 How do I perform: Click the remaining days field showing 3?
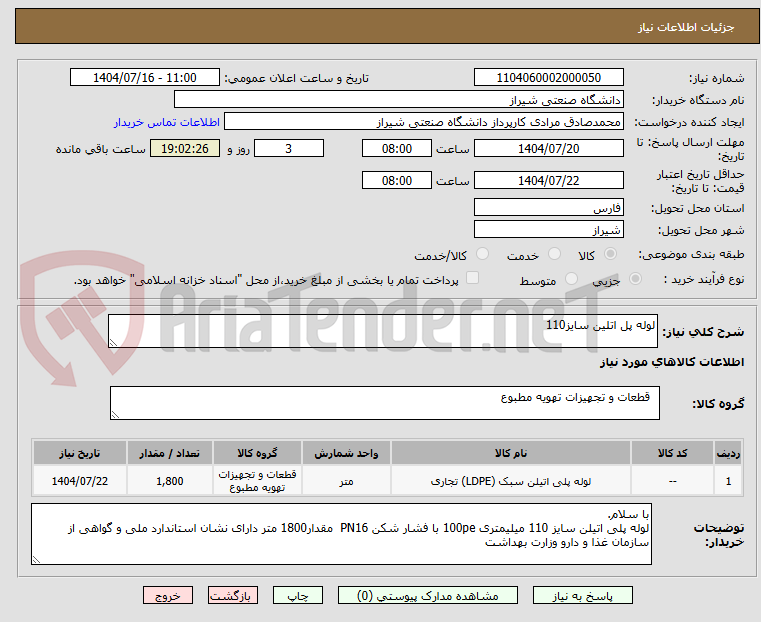click(x=289, y=148)
